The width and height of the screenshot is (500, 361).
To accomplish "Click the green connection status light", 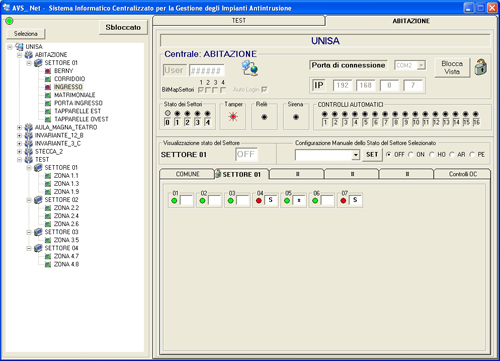I will coord(9,21).
